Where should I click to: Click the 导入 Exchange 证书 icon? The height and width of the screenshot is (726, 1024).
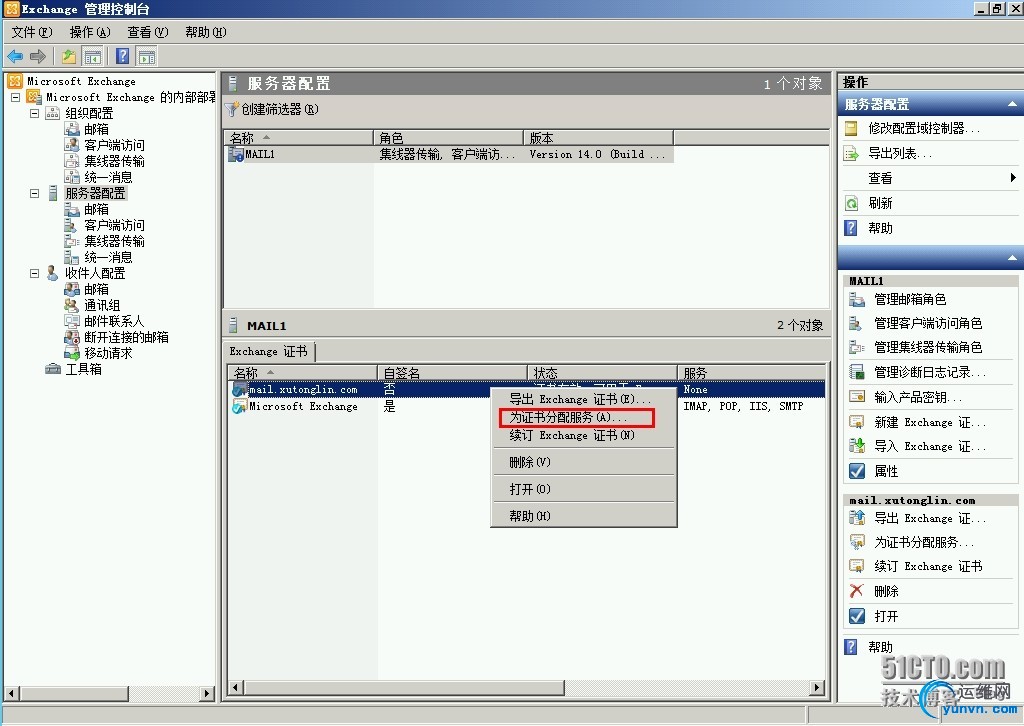856,447
